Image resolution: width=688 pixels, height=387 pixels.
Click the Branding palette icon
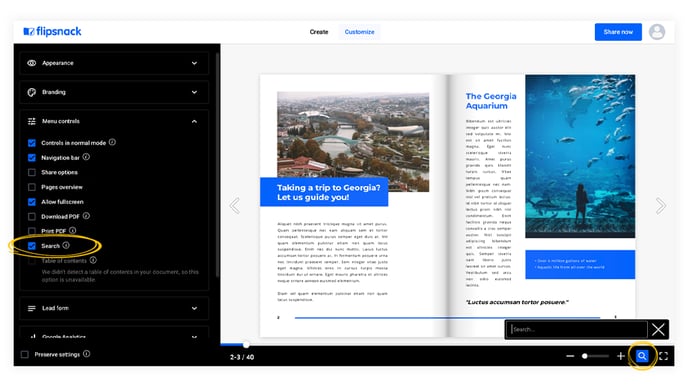pos(32,92)
